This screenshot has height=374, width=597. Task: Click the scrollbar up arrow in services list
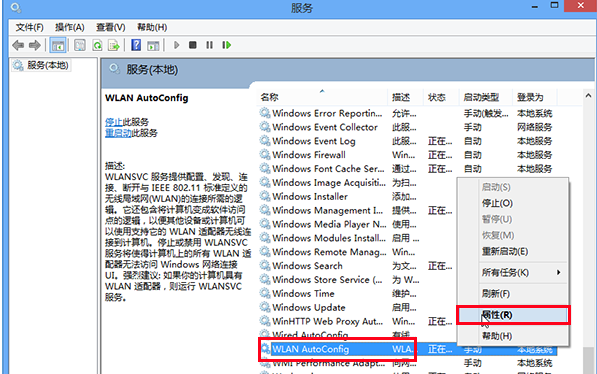588,96
